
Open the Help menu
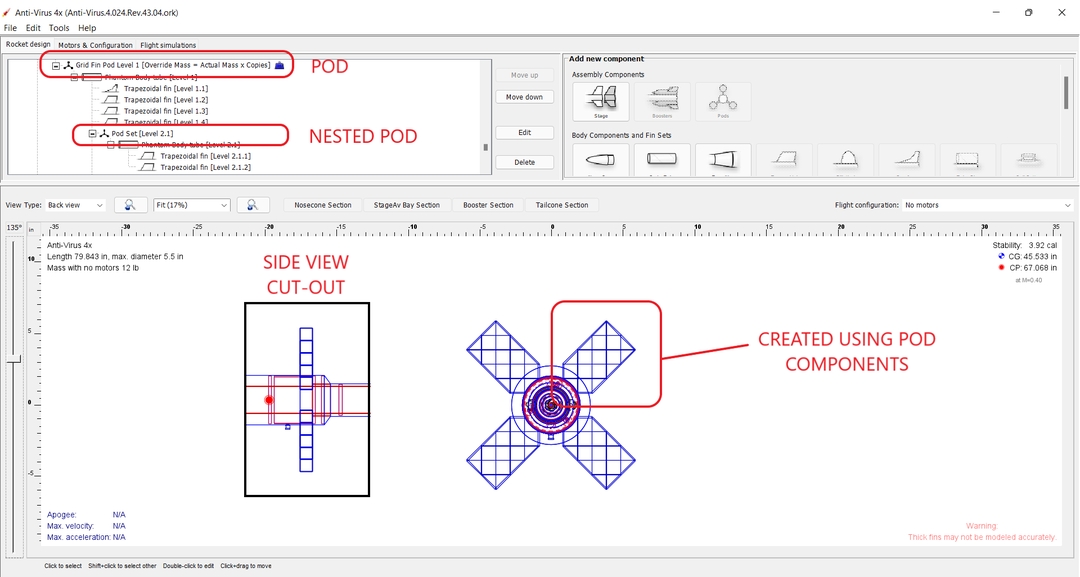(x=87, y=28)
